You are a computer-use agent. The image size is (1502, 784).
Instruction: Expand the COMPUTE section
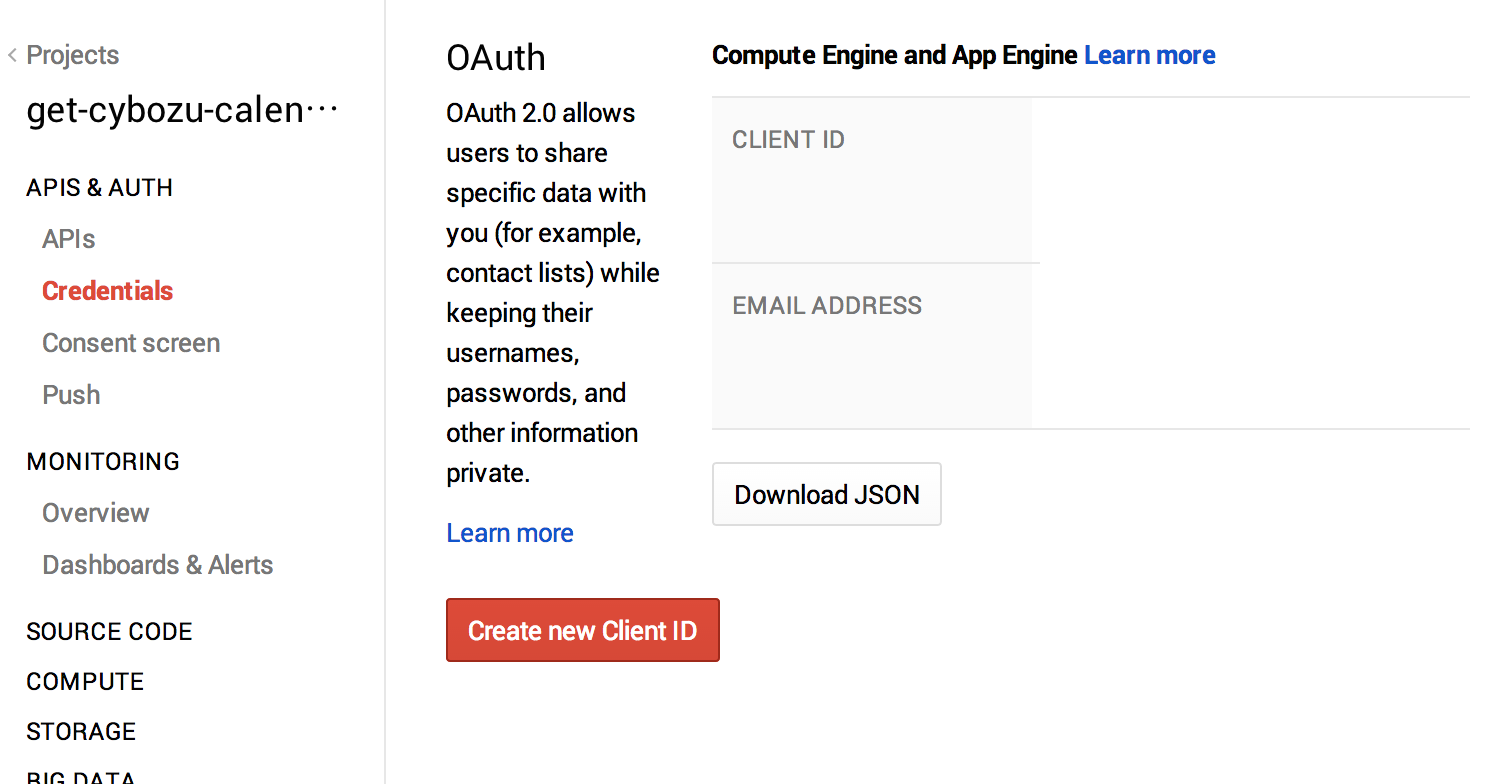pos(85,682)
